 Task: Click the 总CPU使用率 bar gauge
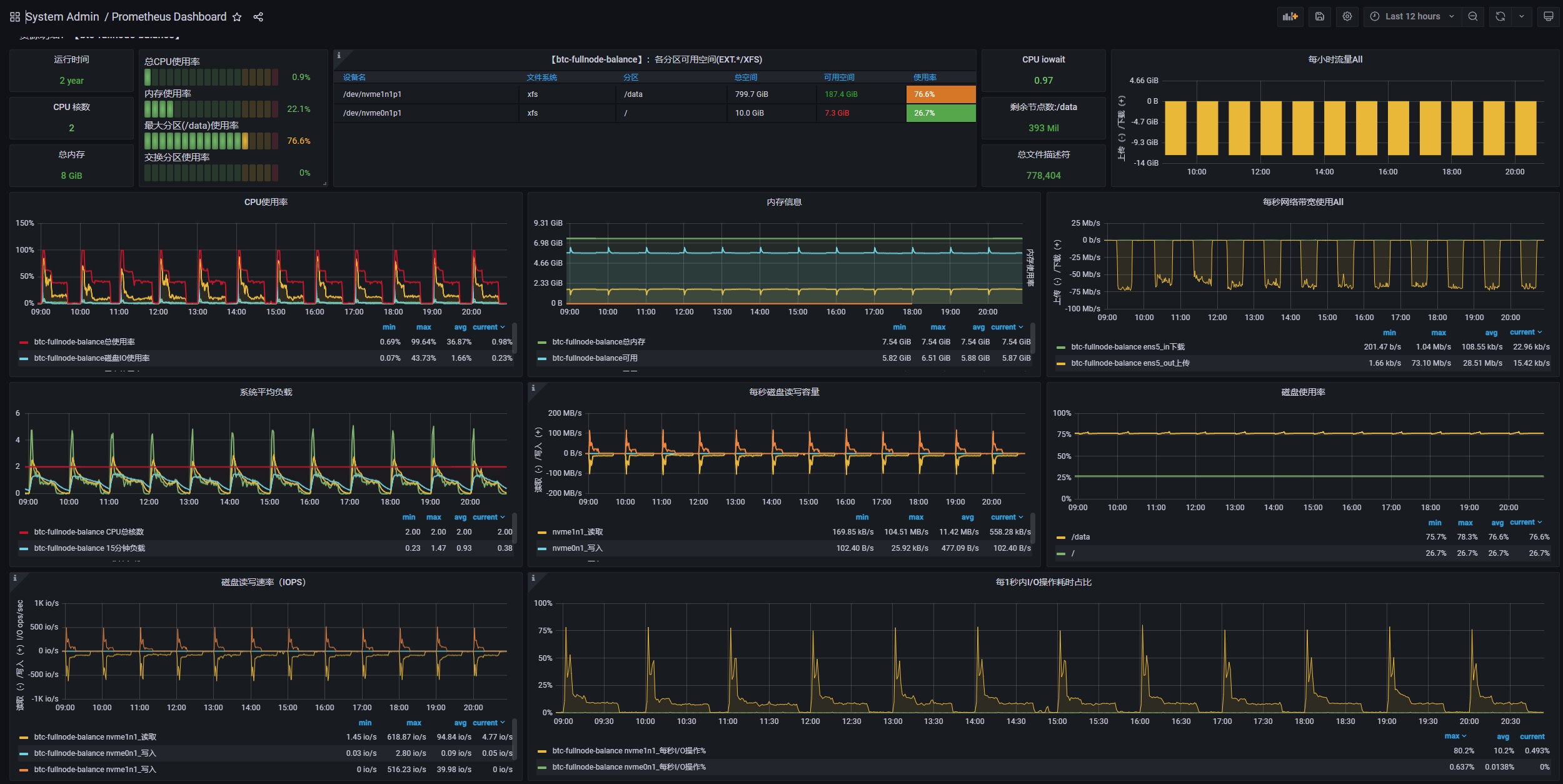point(211,77)
